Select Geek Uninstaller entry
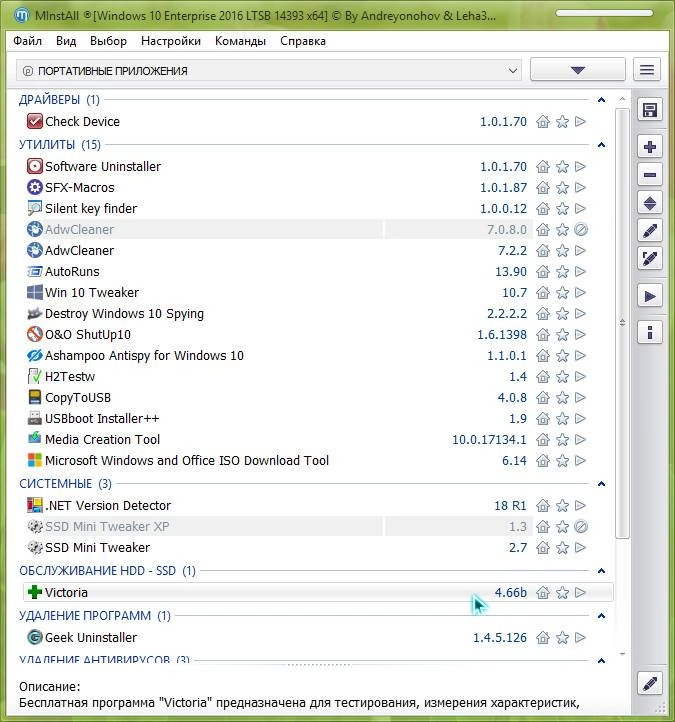Image resolution: width=675 pixels, height=722 pixels. (91, 638)
